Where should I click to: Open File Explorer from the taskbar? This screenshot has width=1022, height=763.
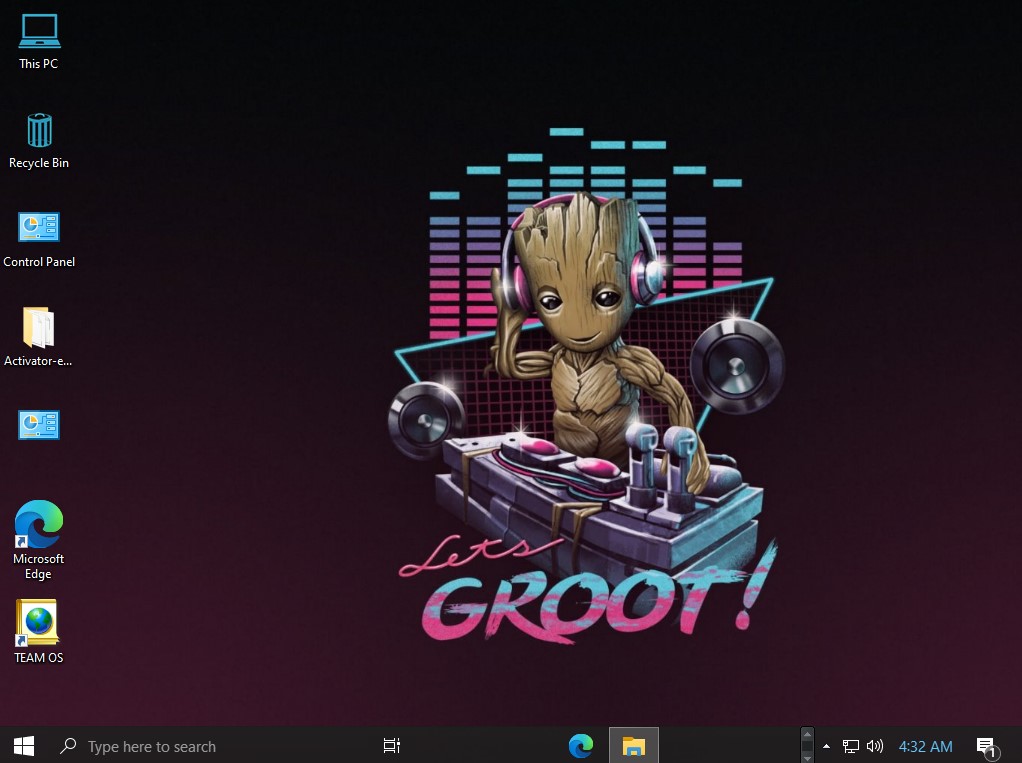point(633,746)
